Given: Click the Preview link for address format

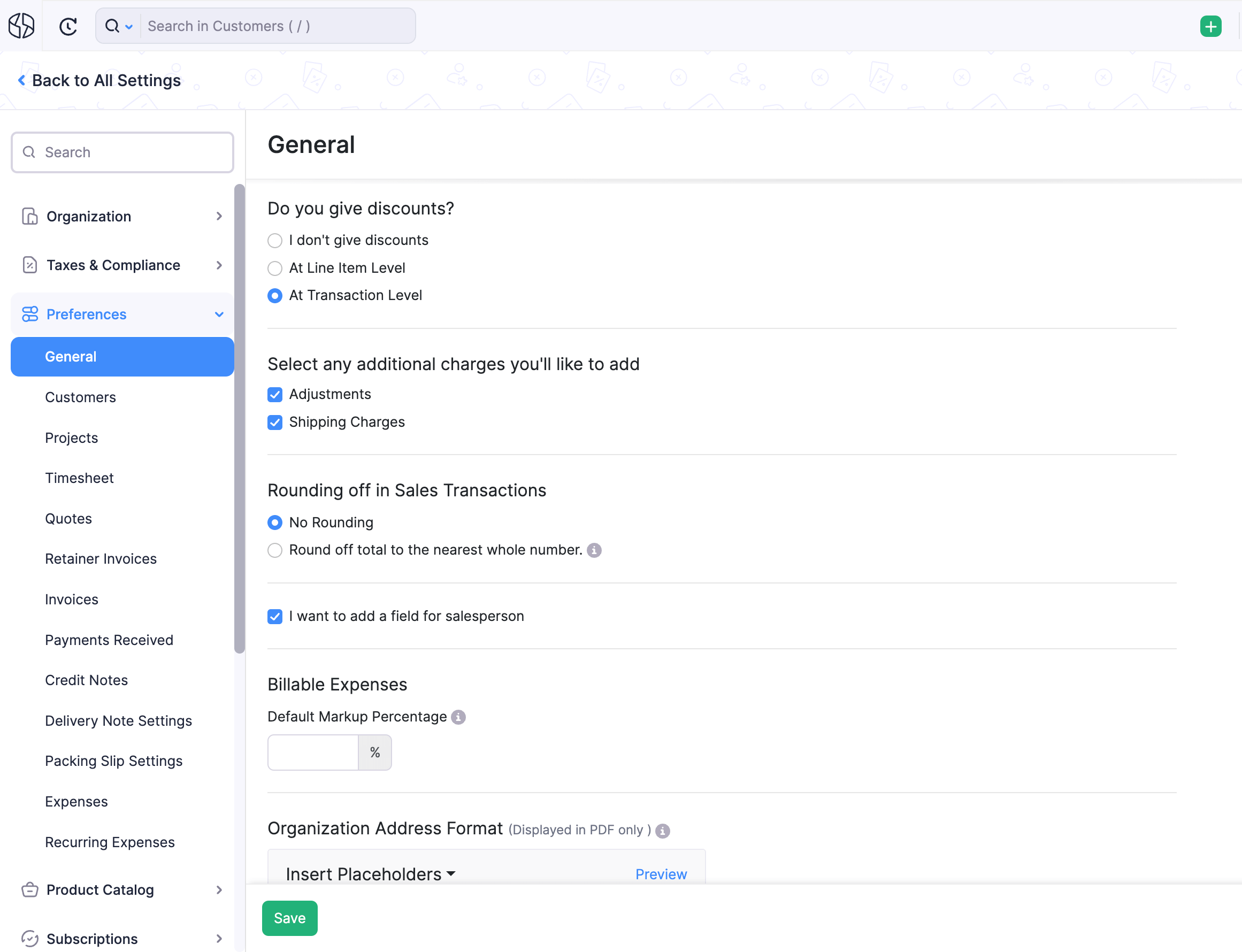Looking at the screenshot, I should (x=661, y=874).
